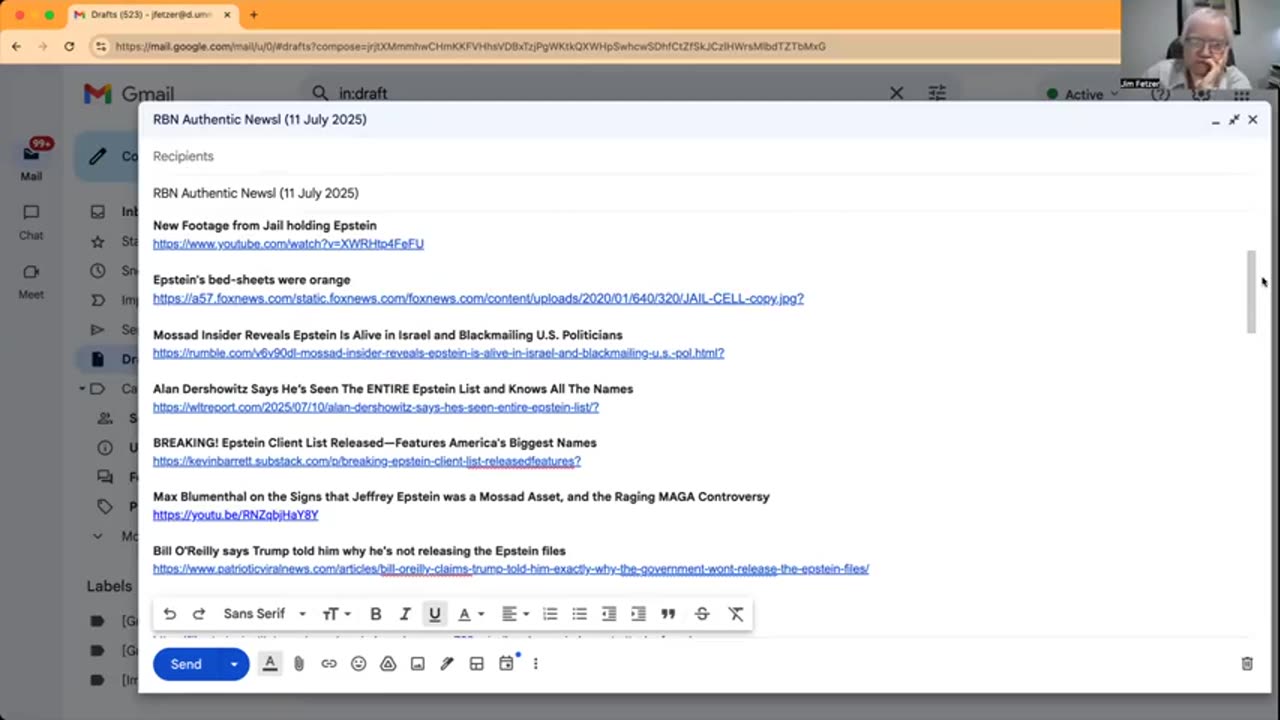Toggle underline formatting
The image size is (1280, 720).
point(435,614)
